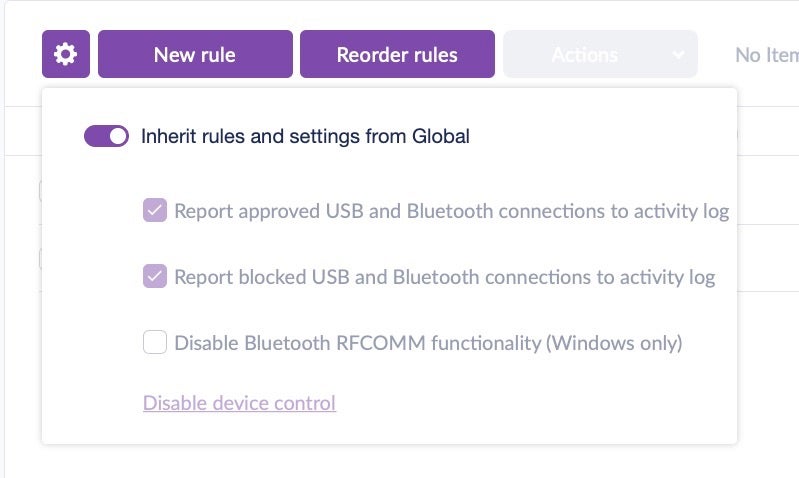Click the white knob of Inherit switch
799x478 pixels.
point(118,136)
